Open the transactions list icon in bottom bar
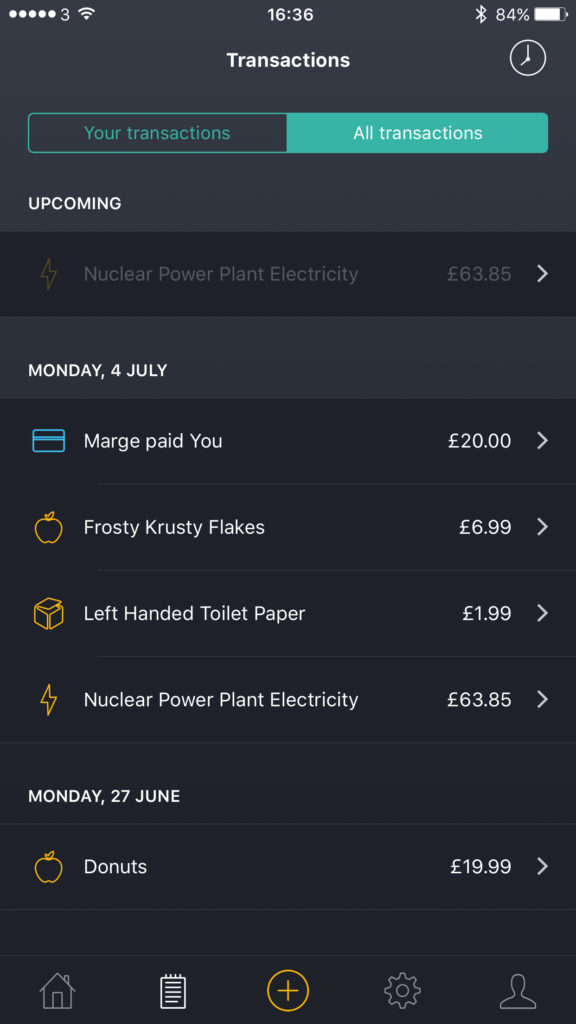 point(173,991)
